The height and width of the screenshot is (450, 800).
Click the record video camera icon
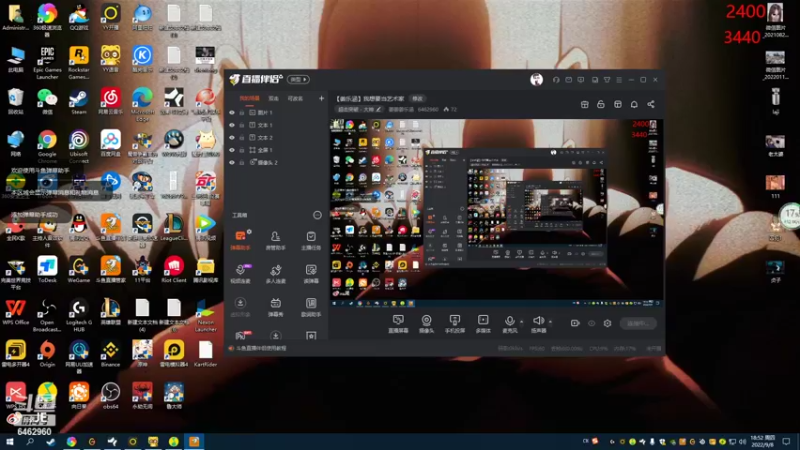(575, 323)
